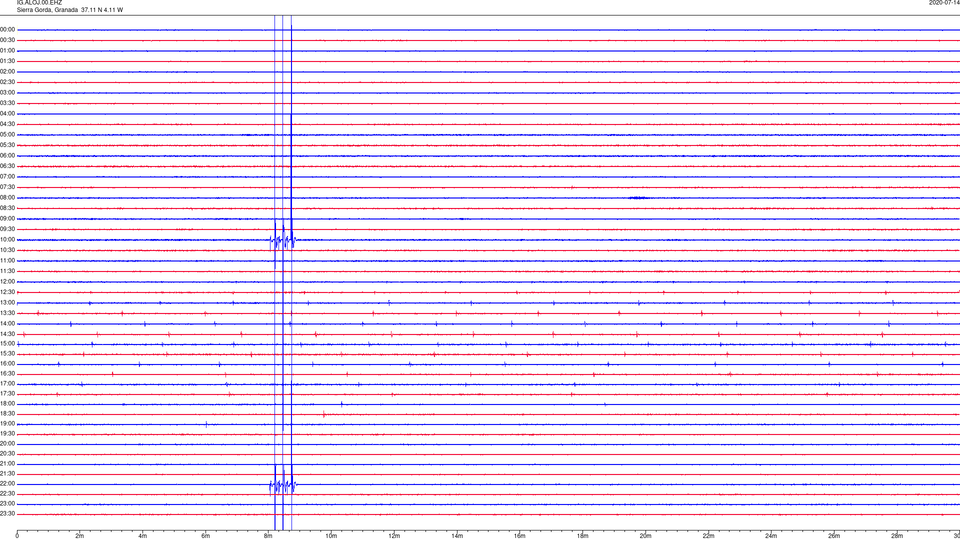Select the 12:30 row time label
This screenshot has height=540, width=960.
pos(8,292)
